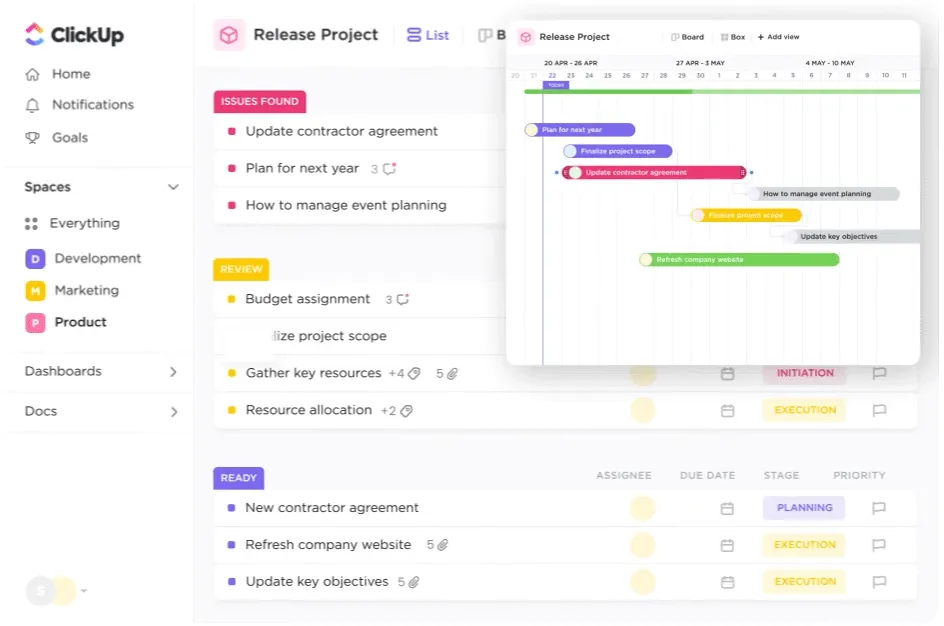
Task: Click INITIATION stage on Gather key resources
Action: (x=804, y=373)
